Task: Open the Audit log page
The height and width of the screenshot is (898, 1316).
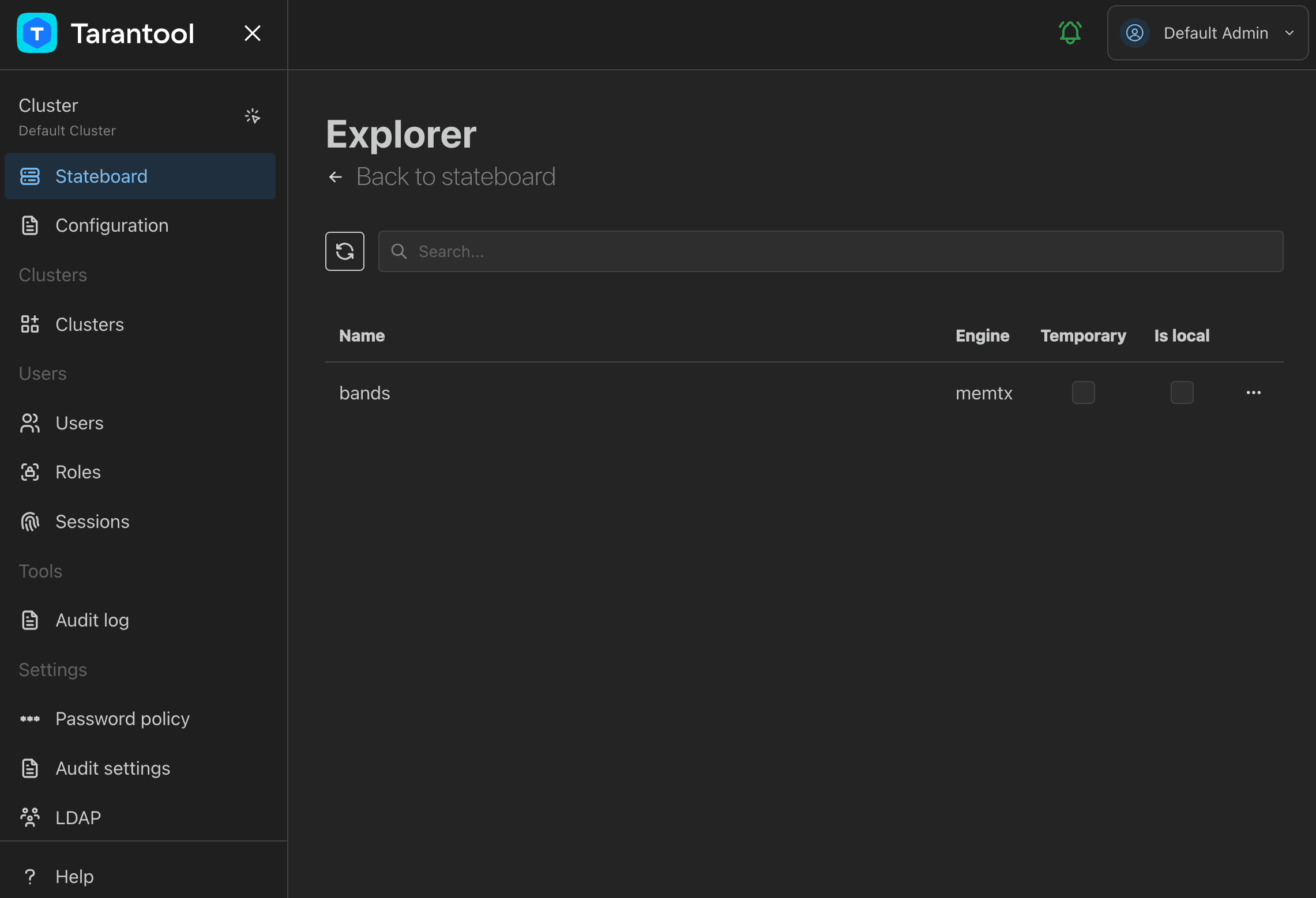Action: (140, 620)
